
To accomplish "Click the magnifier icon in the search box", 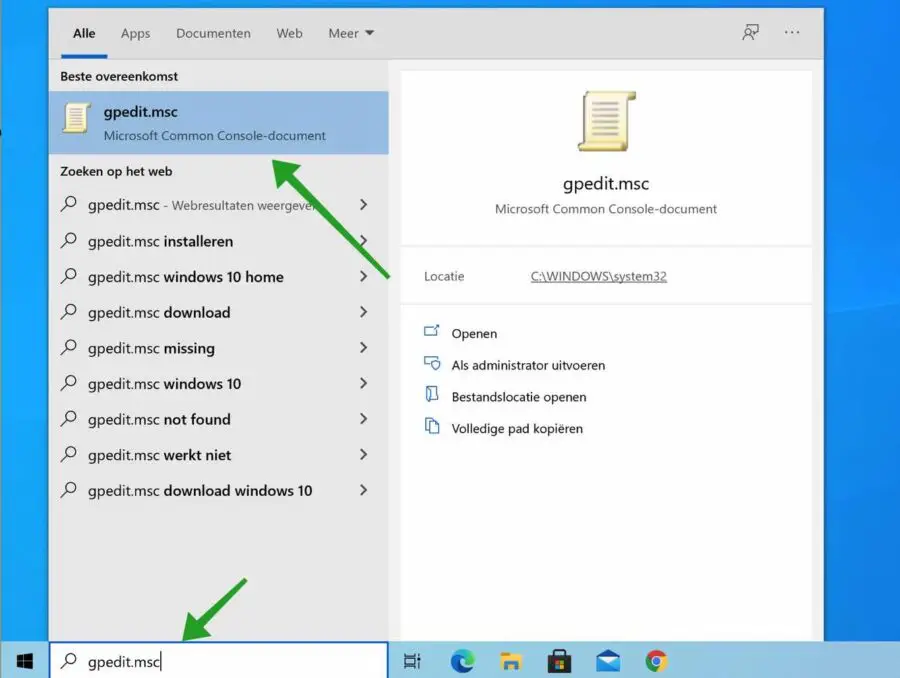I will (69, 660).
